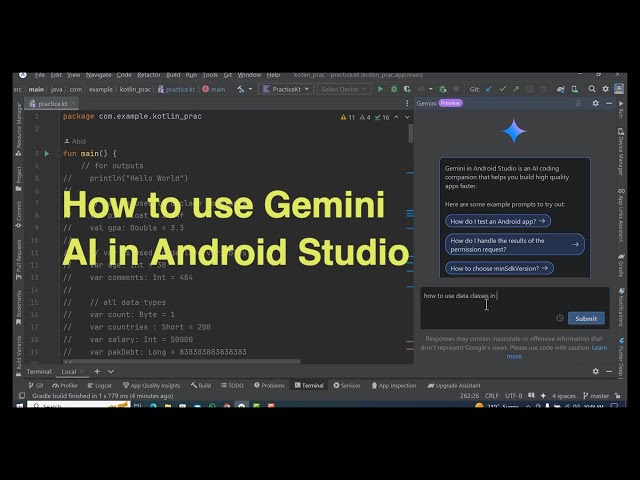This screenshot has height=480, width=640.
Task: Click the user account avatar icon
Action: pyautogui.click(x=619, y=89)
